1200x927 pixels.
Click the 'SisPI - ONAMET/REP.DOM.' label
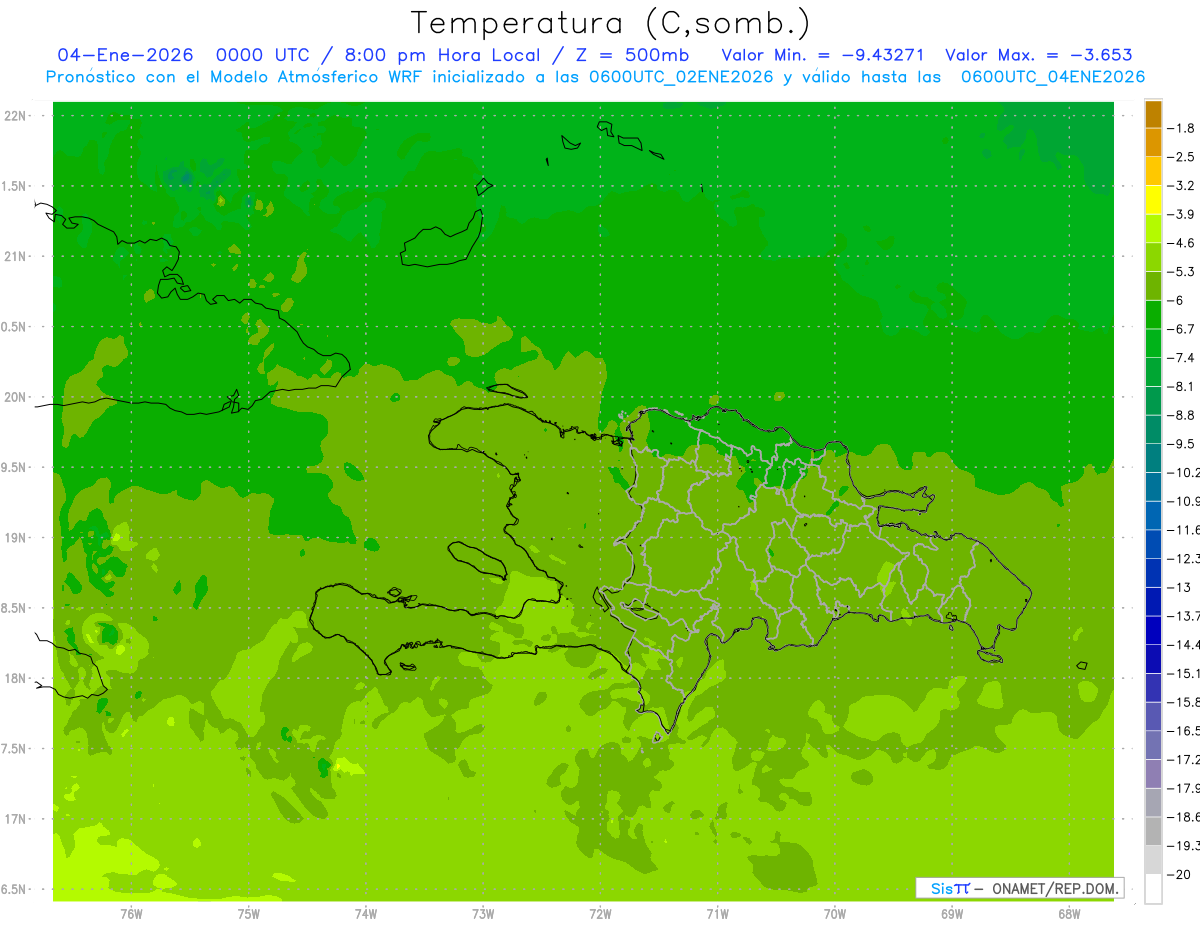pyautogui.click(x=1022, y=888)
